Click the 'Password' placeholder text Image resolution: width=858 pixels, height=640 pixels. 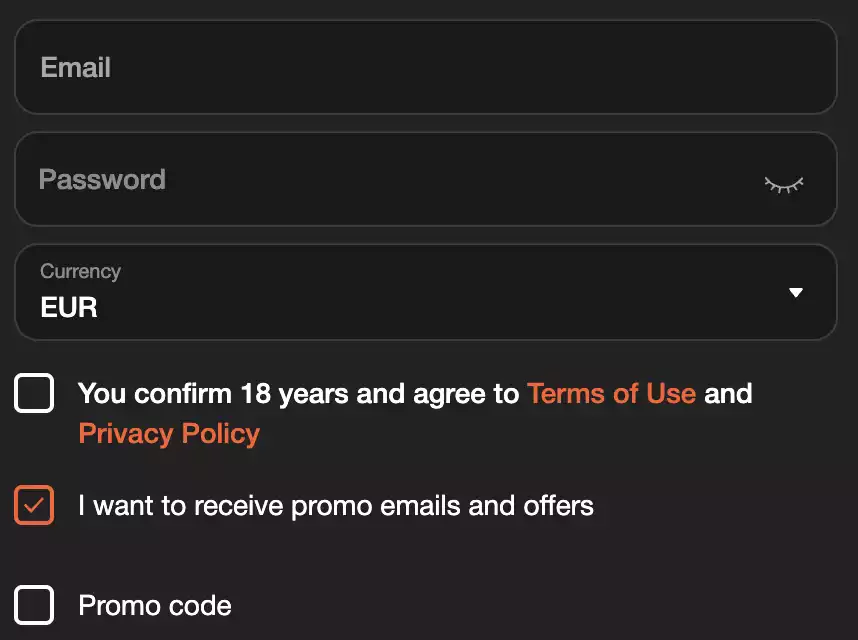102,180
